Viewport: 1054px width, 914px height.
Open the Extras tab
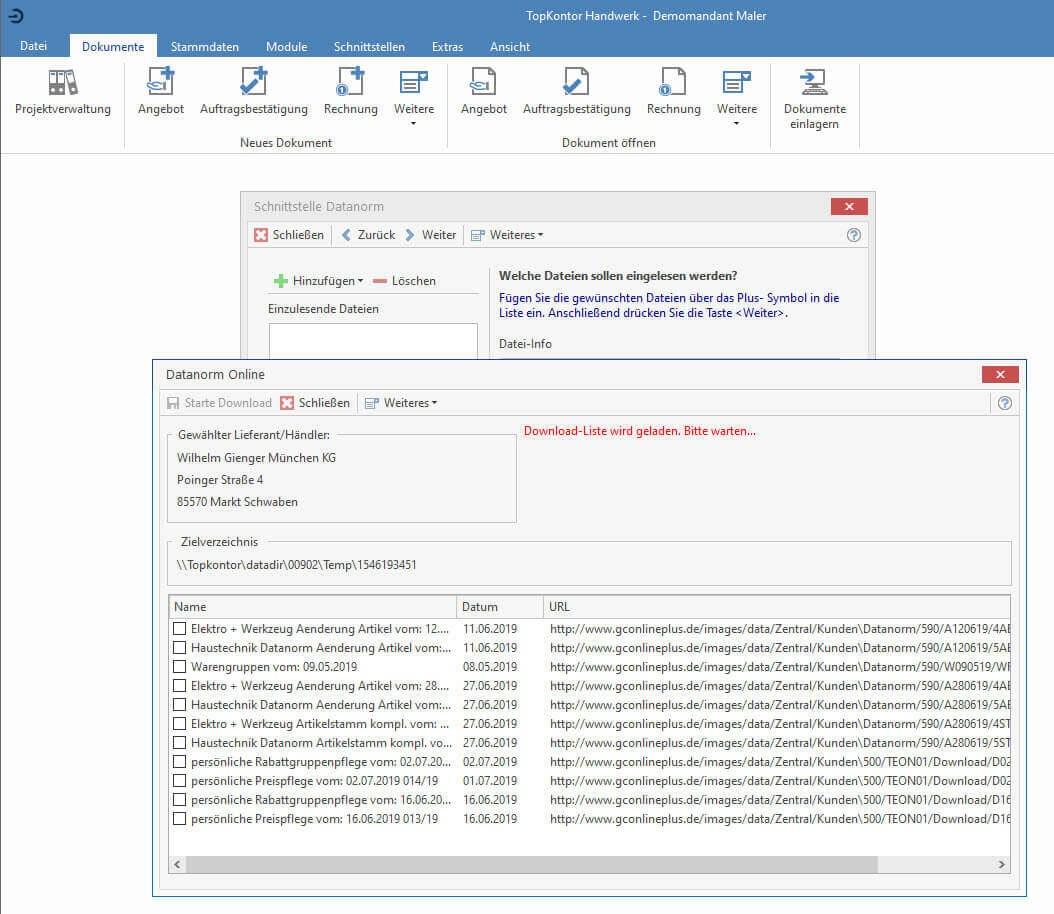click(x=447, y=46)
